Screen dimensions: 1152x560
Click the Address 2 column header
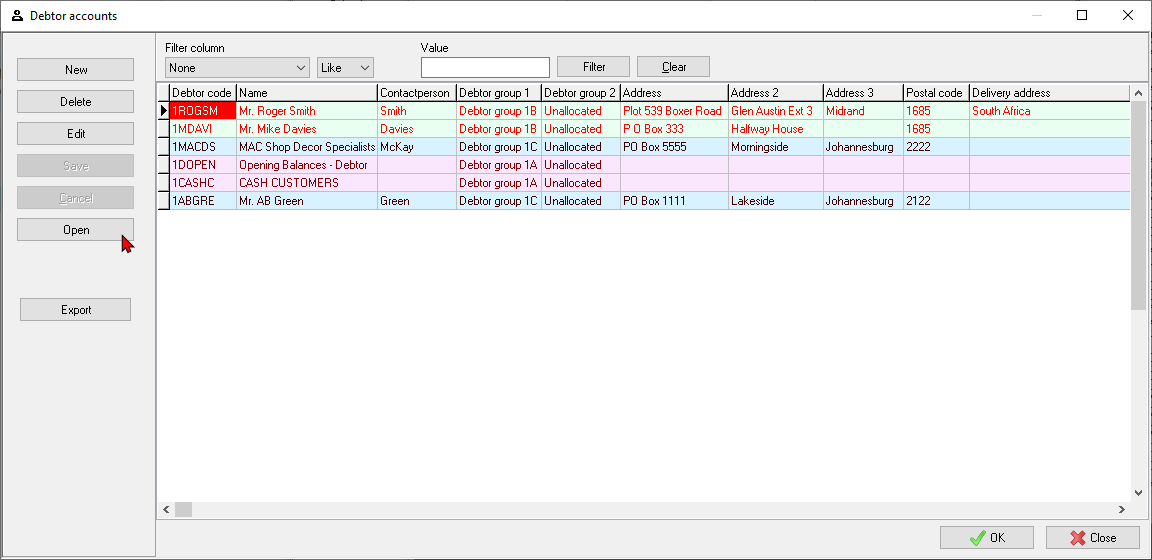coord(776,93)
